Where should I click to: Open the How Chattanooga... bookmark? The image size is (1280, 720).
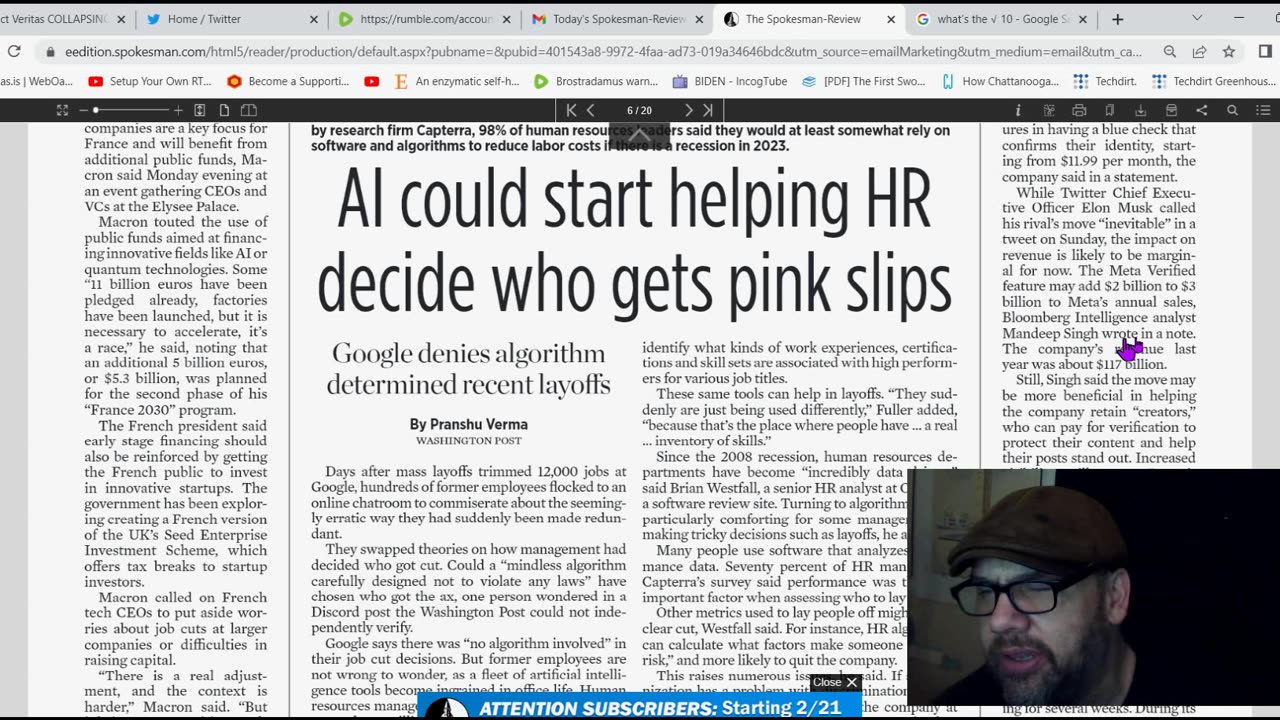click(x=1000, y=81)
